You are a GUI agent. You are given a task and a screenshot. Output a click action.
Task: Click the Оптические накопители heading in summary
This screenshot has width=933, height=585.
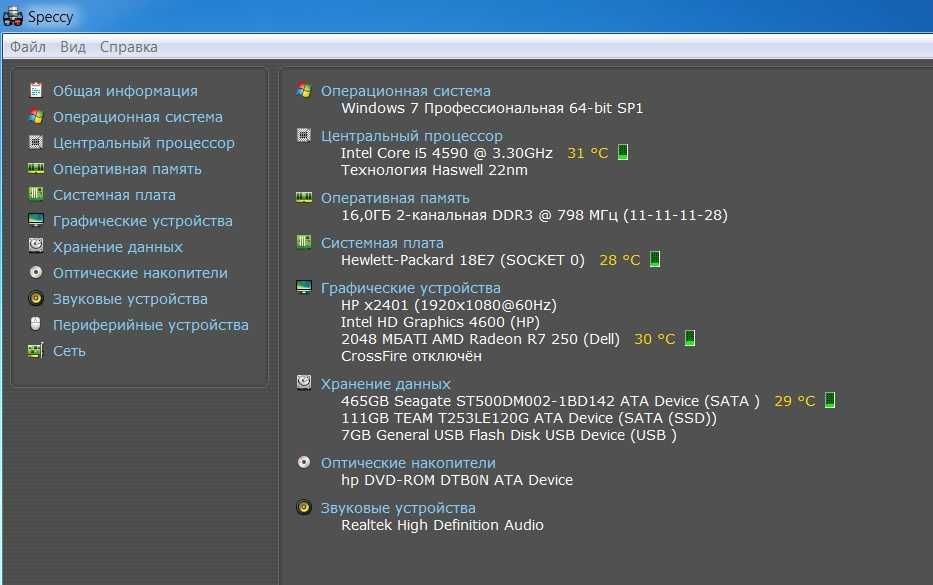pyautogui.click(x=408, y=463)
